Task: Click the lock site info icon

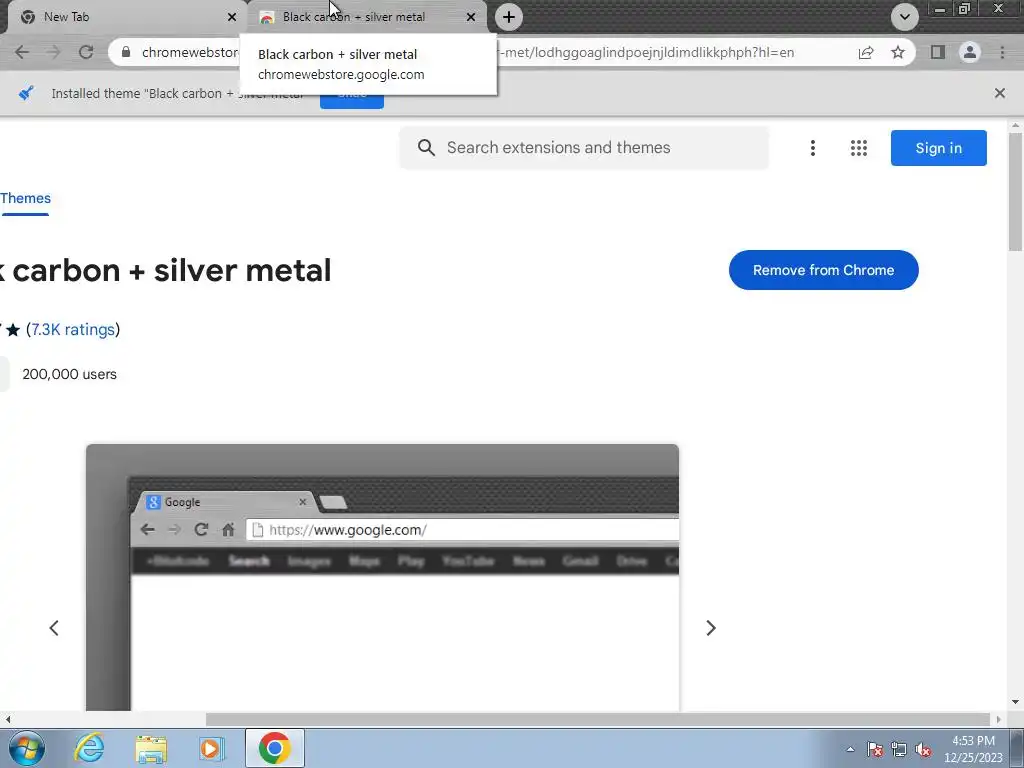Action: [x=126, y=52]
